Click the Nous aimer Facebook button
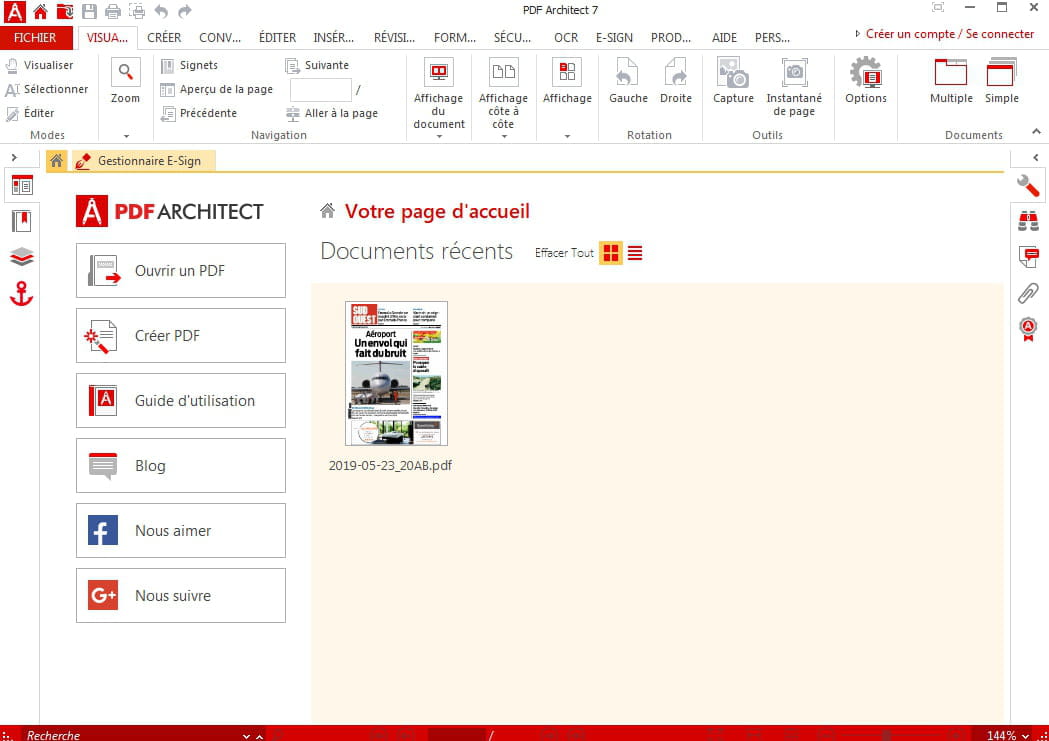Viewport: 1049px width, 741px height. (181, 530)
